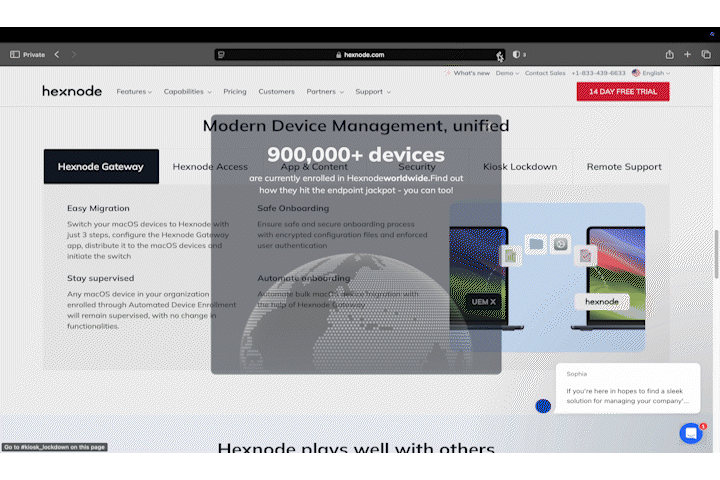Click the laptop illustration image
The height and width of the screenshot is (480, 720).
(x=547, y=277)
